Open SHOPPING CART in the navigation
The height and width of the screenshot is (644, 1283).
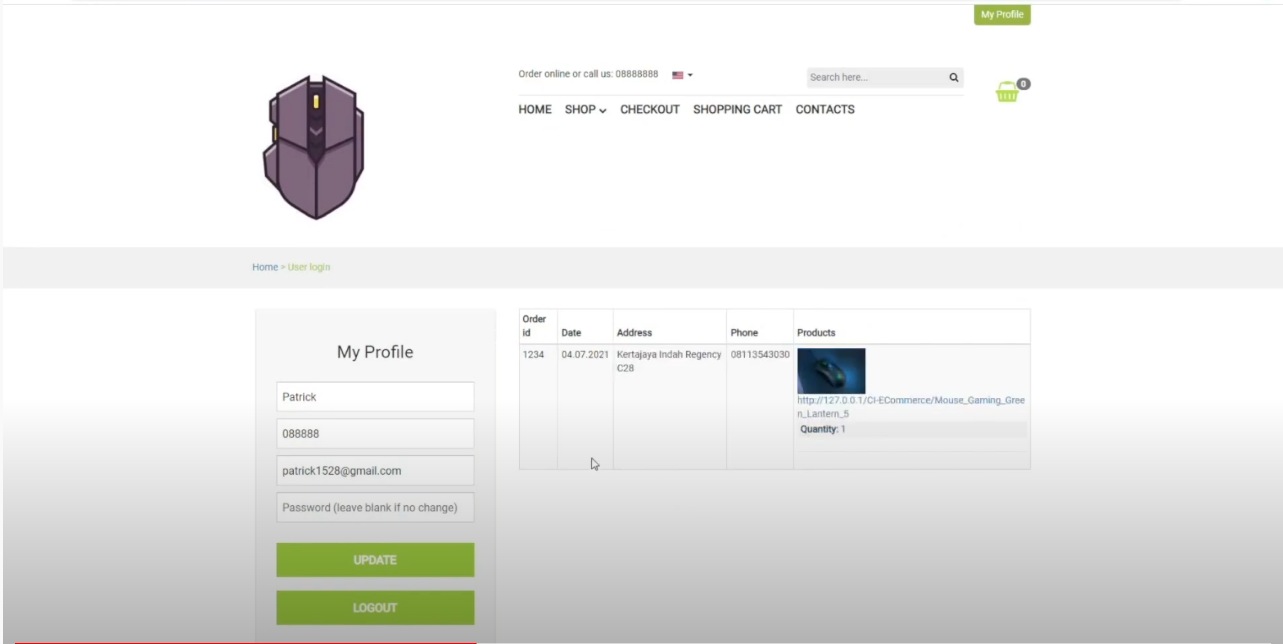coord(738,110)
